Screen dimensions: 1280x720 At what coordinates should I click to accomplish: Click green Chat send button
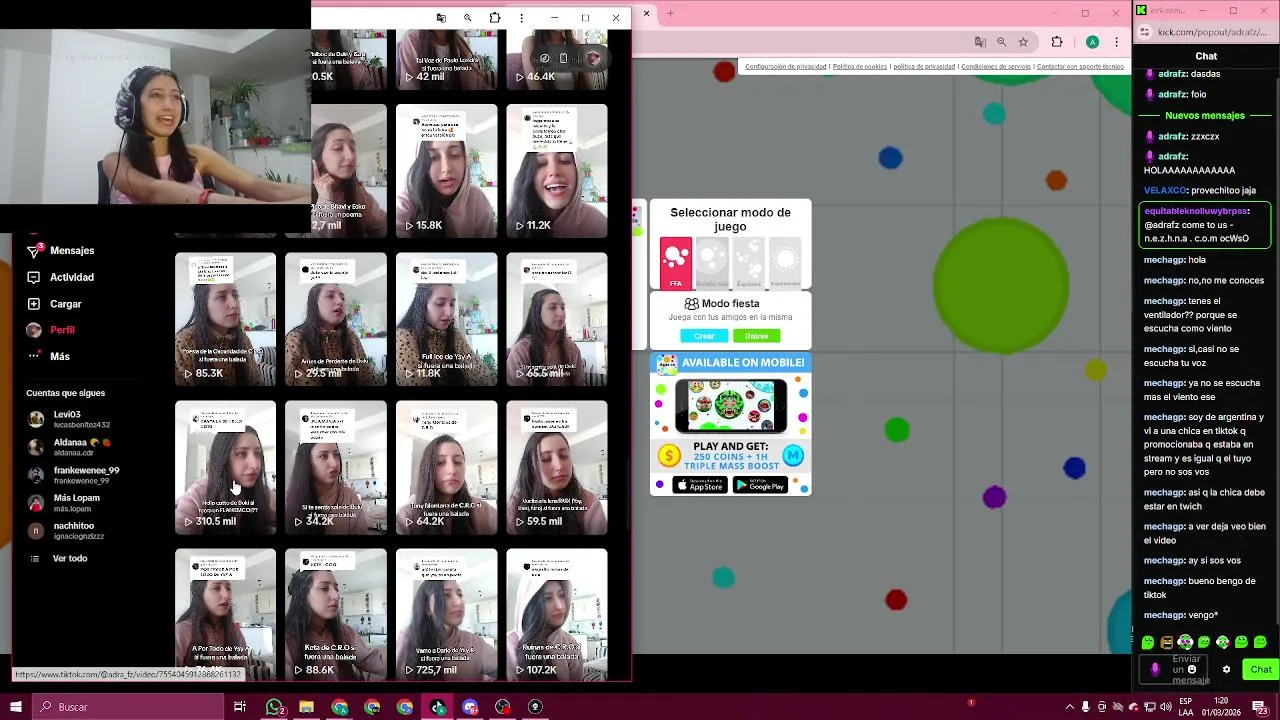click(x=1260, y=669)
